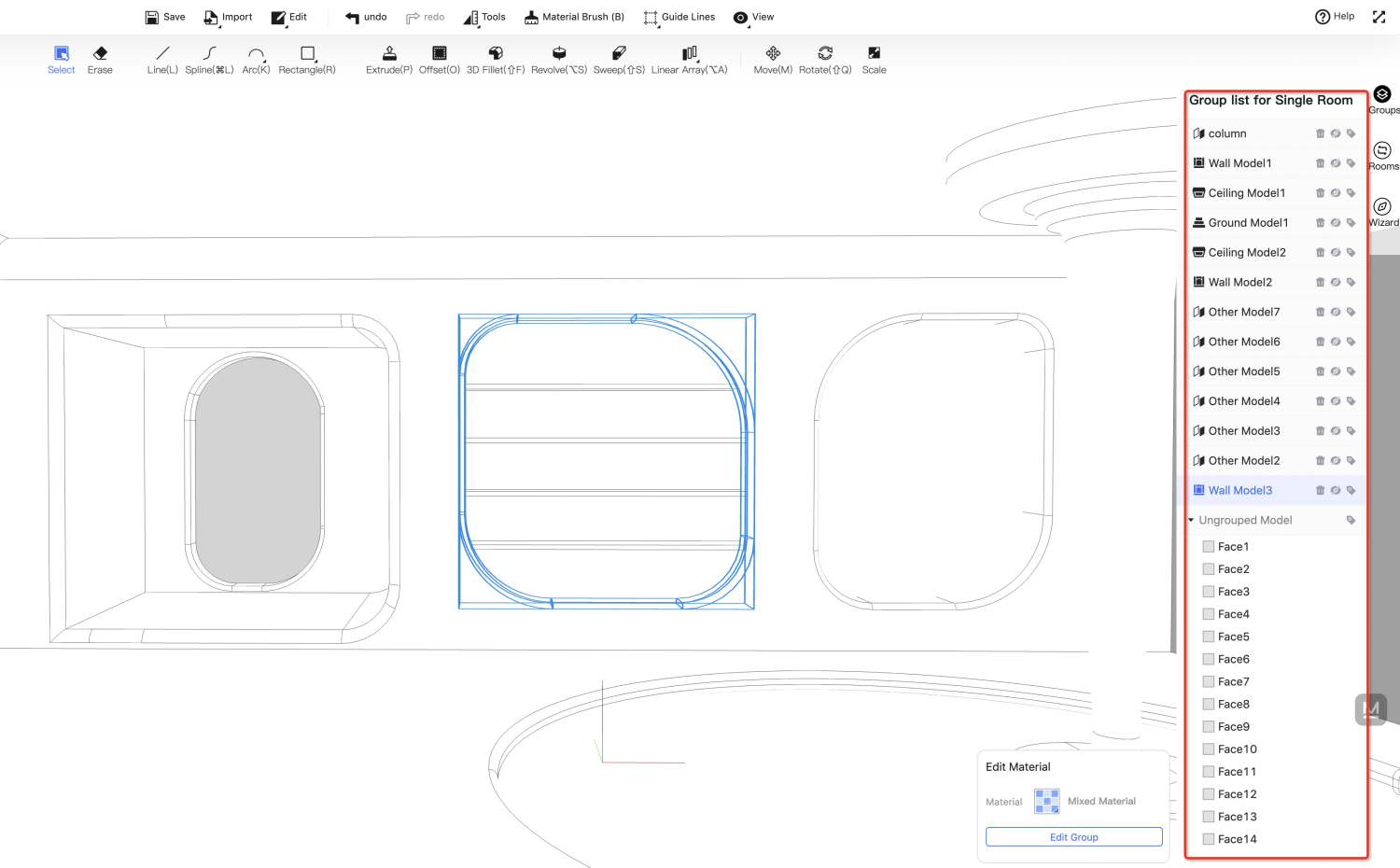This screenshot has width=1400, height=868.
Task: Select the Other Model5 group row
Action: click(x=1274, y=371)
